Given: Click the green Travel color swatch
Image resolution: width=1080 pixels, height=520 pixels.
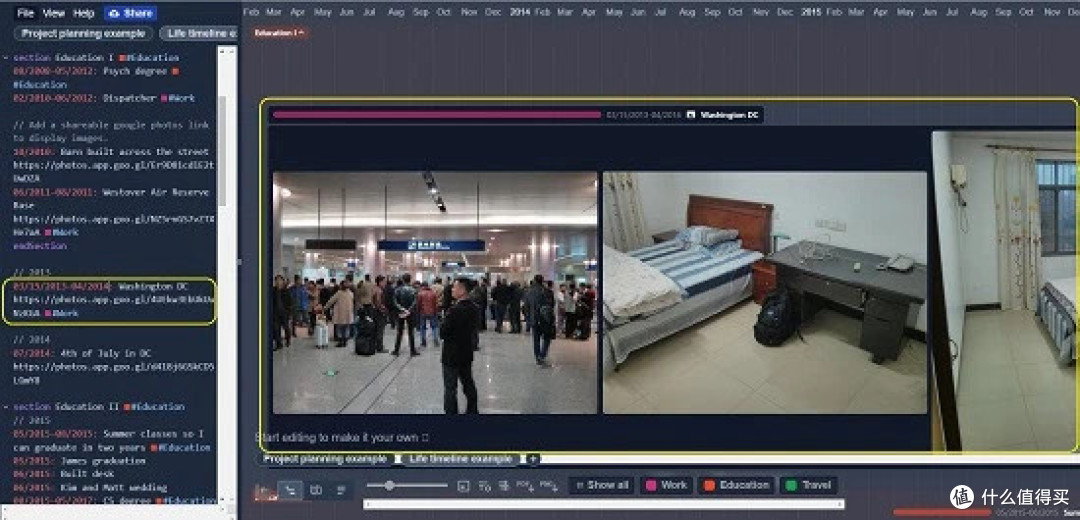Looking at the screenshot, I should coord(791,486).
